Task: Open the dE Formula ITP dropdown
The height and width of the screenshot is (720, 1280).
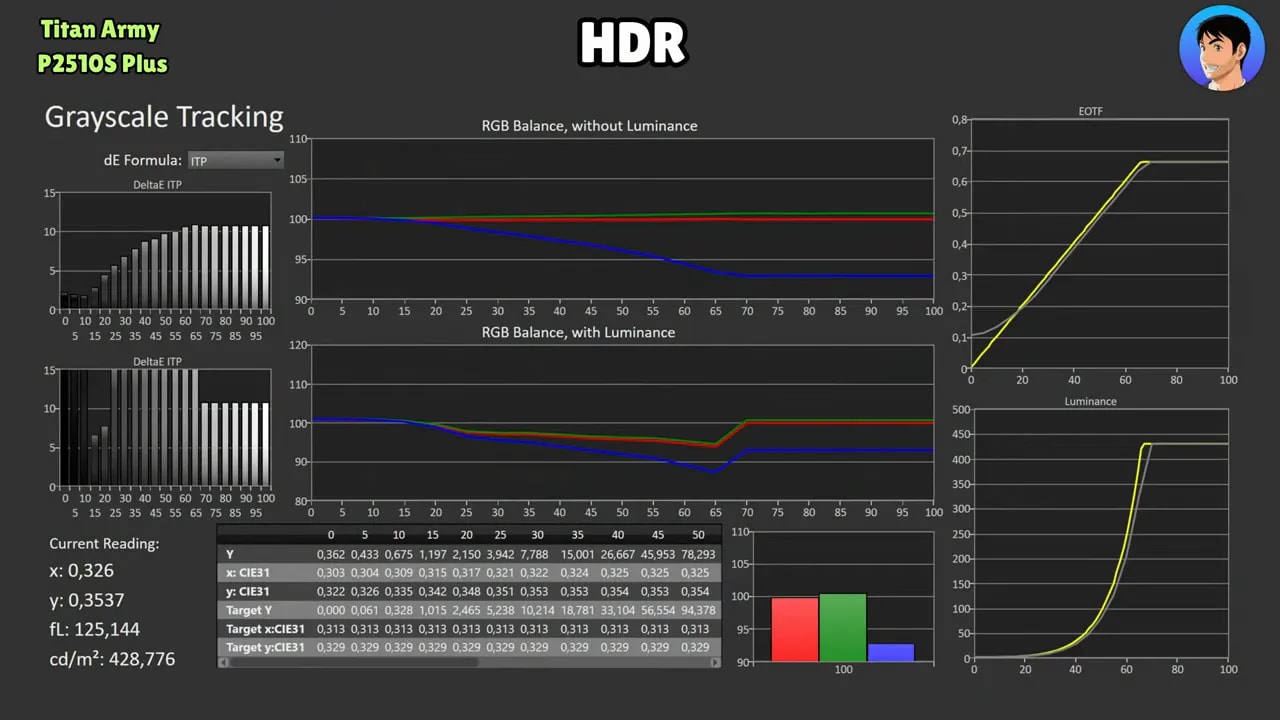Action: click(236, 160)
